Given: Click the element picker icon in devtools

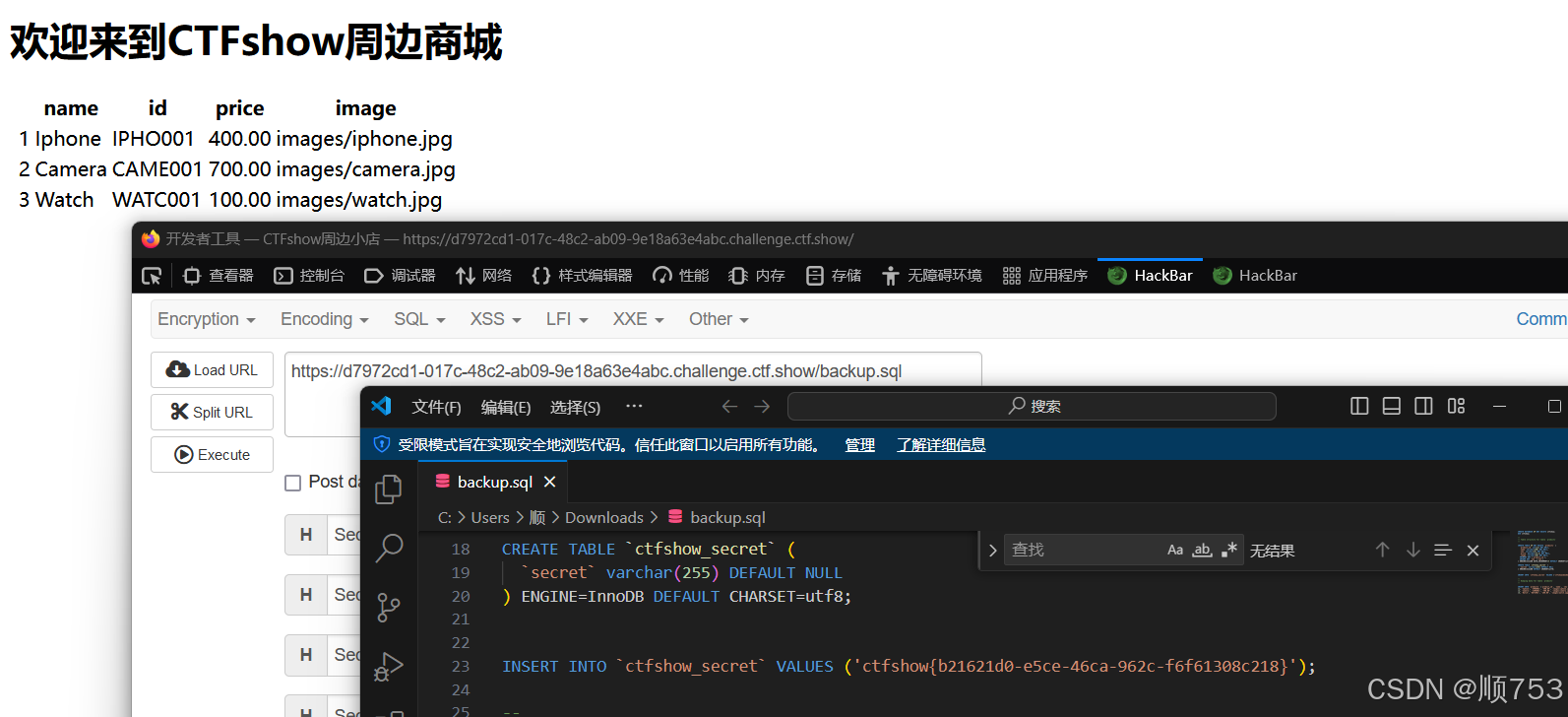Looking at the screenshot, I should pos(152,276).
